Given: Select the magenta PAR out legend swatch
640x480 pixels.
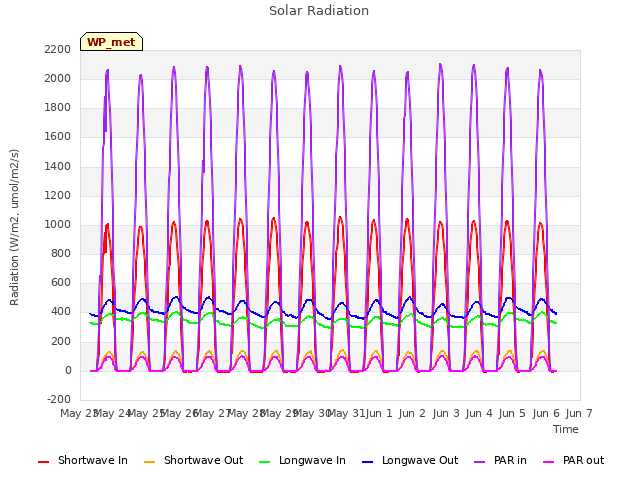Looking at the screenshot, I should (x=549, y=461).
